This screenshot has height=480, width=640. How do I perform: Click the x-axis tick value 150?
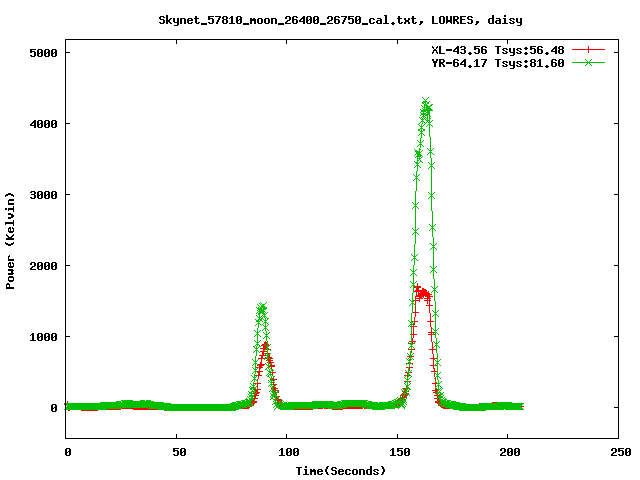point(400,452)
